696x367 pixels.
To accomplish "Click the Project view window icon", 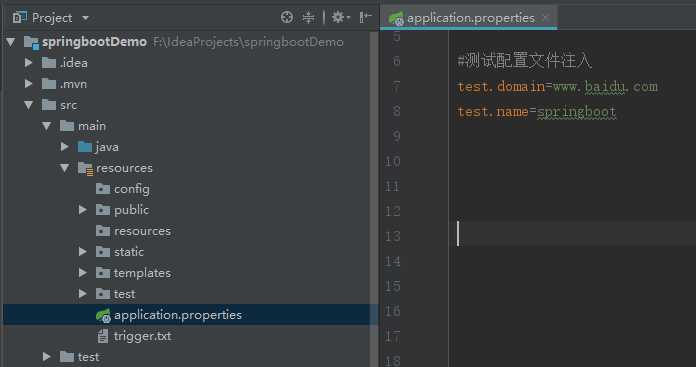I will tap(20, 17).
